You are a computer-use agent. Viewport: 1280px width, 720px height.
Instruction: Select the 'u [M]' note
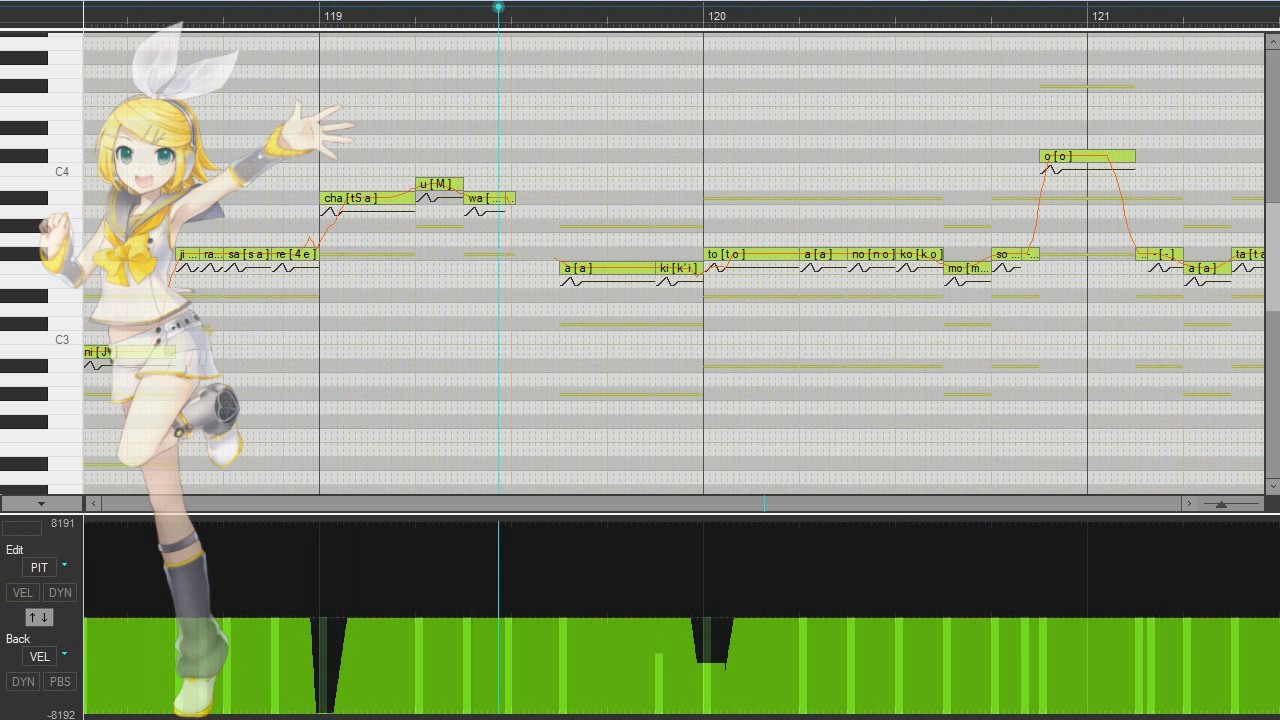click(439, 184)
